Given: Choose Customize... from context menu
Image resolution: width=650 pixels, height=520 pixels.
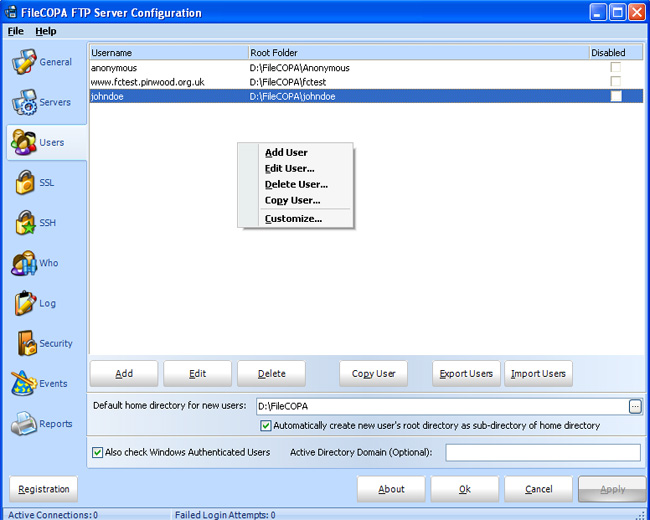Looking at the screenshot, I should click(x=293, y=219).
